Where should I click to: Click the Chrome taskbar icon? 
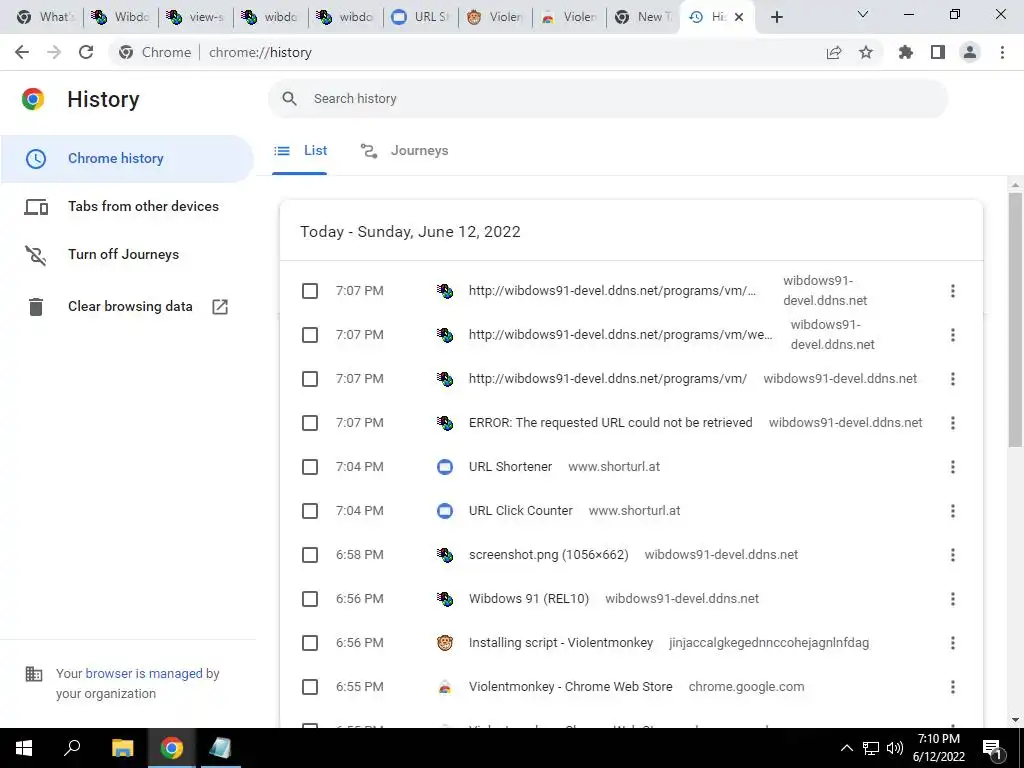pos(172,748)
